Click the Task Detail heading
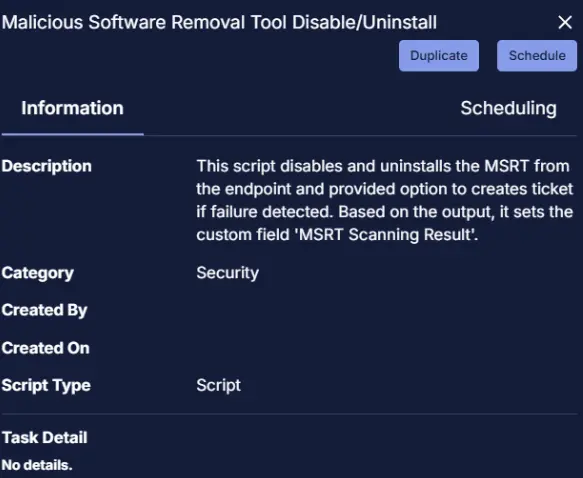Screen dimensions: 583x478 (45, 437)
